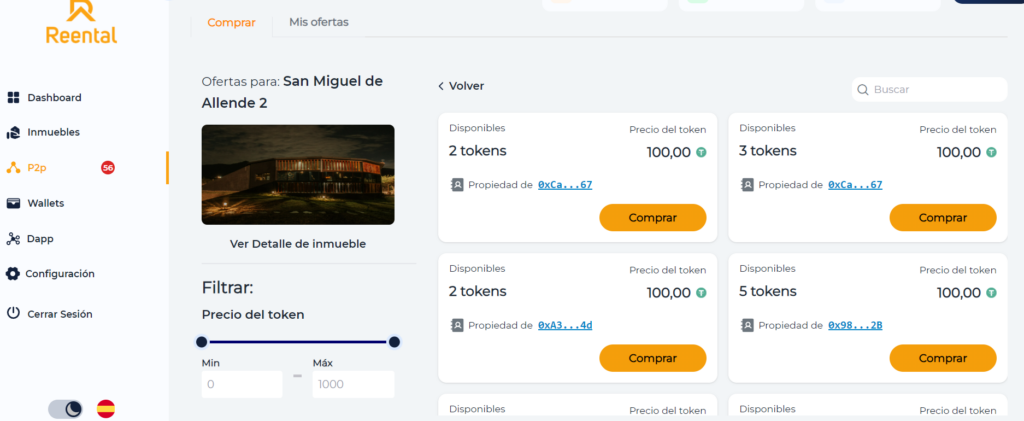Click the Reental logo icon
This screenshot has width=1024, height=421.
coord(81,10)
